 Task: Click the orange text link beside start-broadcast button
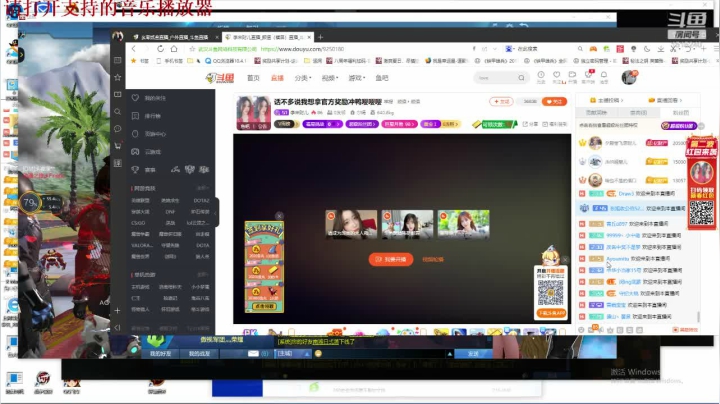433,259
